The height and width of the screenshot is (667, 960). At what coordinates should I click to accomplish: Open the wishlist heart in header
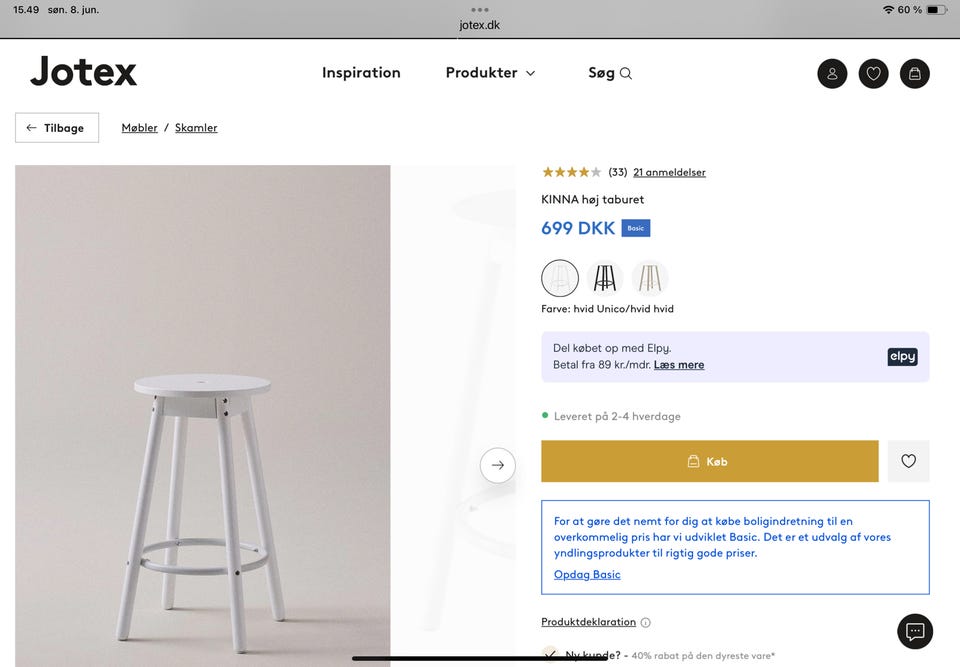pos(873,73)
